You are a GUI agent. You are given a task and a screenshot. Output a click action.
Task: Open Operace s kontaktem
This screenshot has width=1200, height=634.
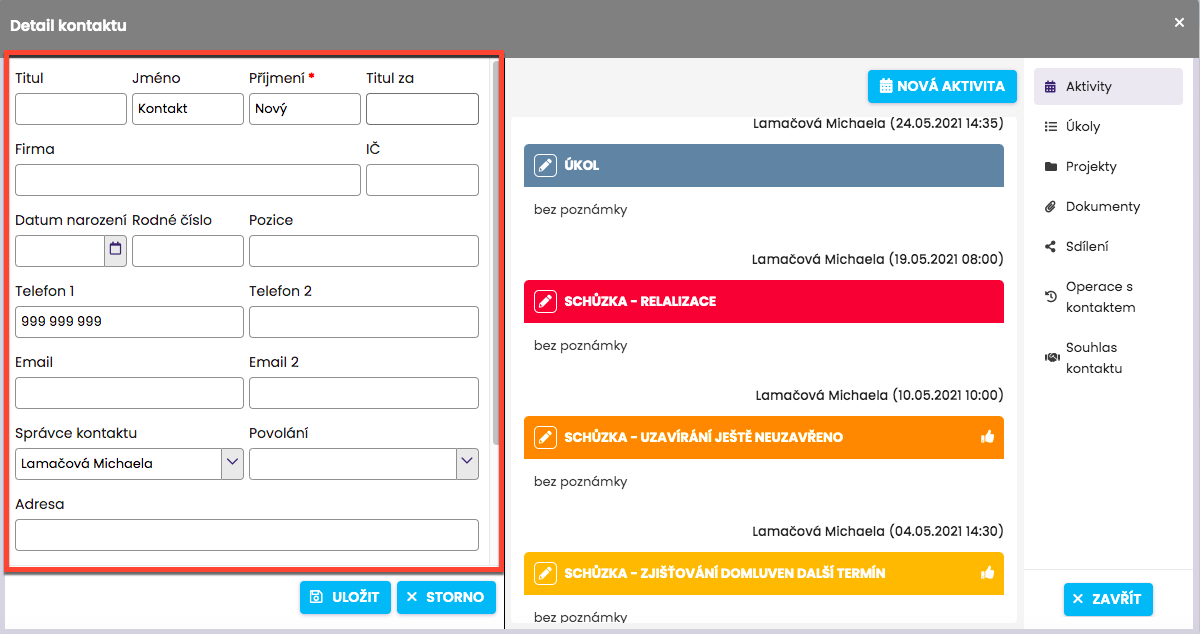(x=1100, y=297)
